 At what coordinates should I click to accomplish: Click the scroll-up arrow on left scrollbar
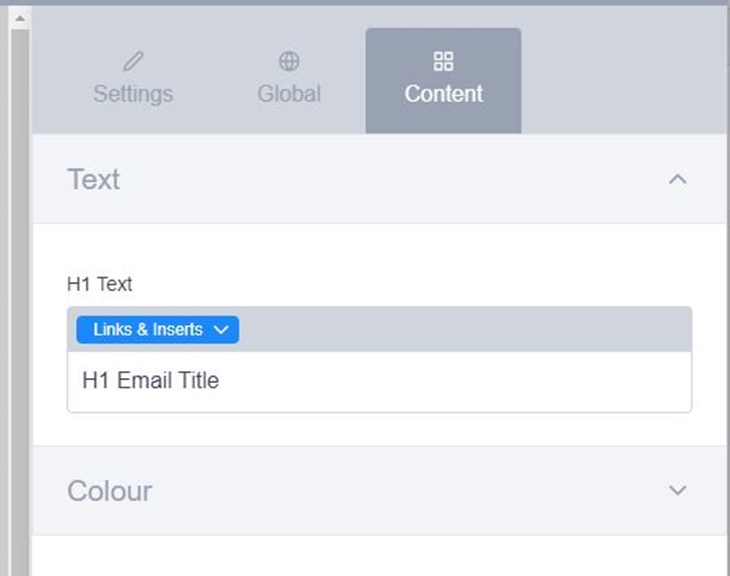[19, 18]
